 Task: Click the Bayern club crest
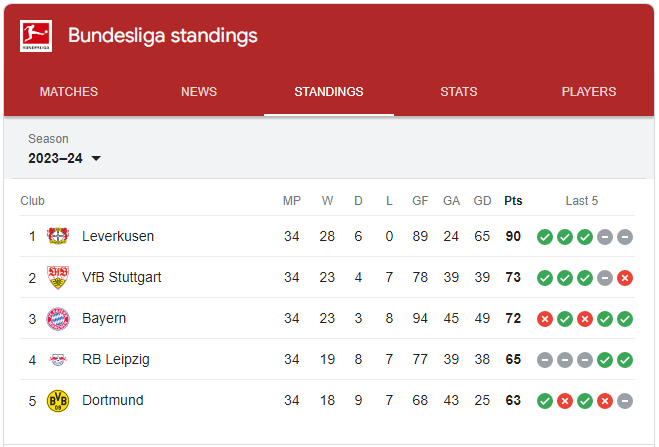(58, 319)
